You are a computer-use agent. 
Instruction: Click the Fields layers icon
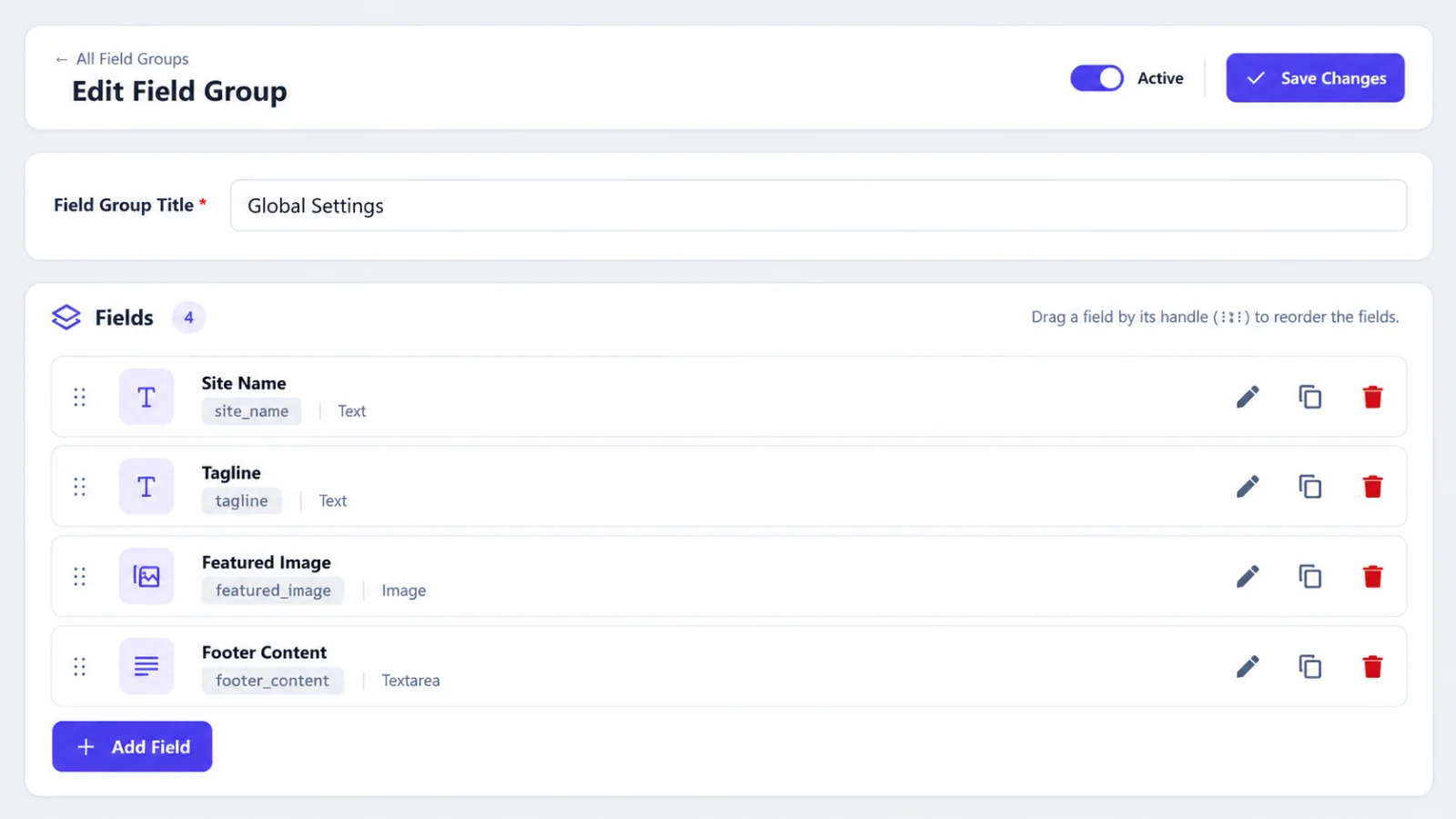coord(66,317)
